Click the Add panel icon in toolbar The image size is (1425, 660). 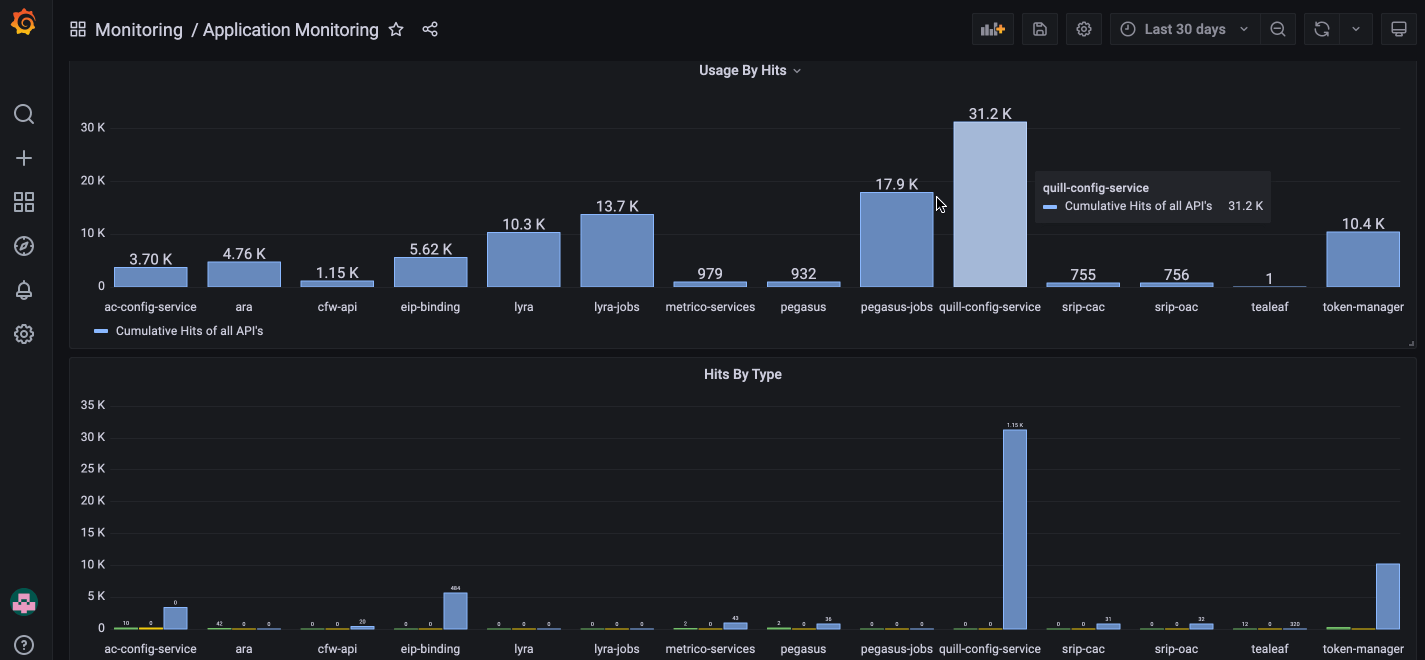pos(992,28)
